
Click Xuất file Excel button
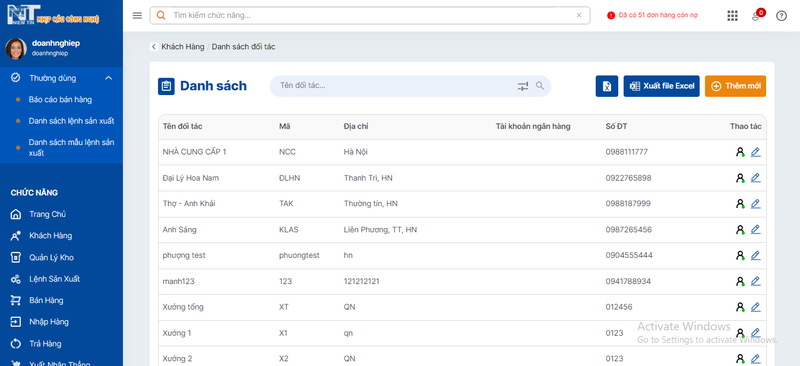pos(661,86)
